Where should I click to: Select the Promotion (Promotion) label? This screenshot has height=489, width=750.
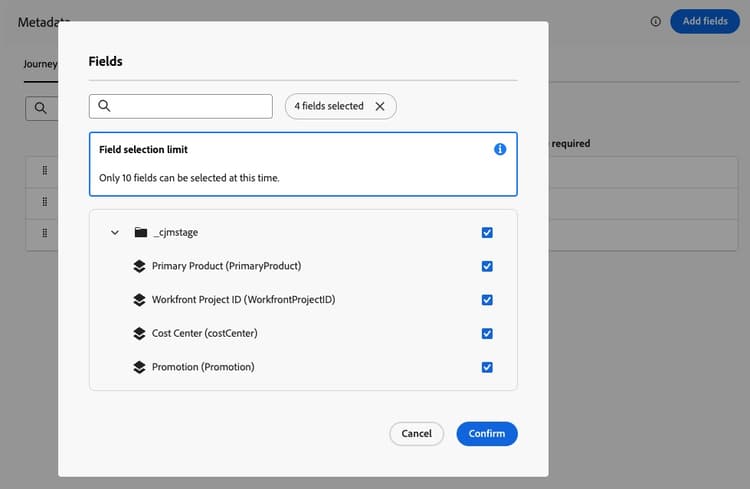(203, 367)
